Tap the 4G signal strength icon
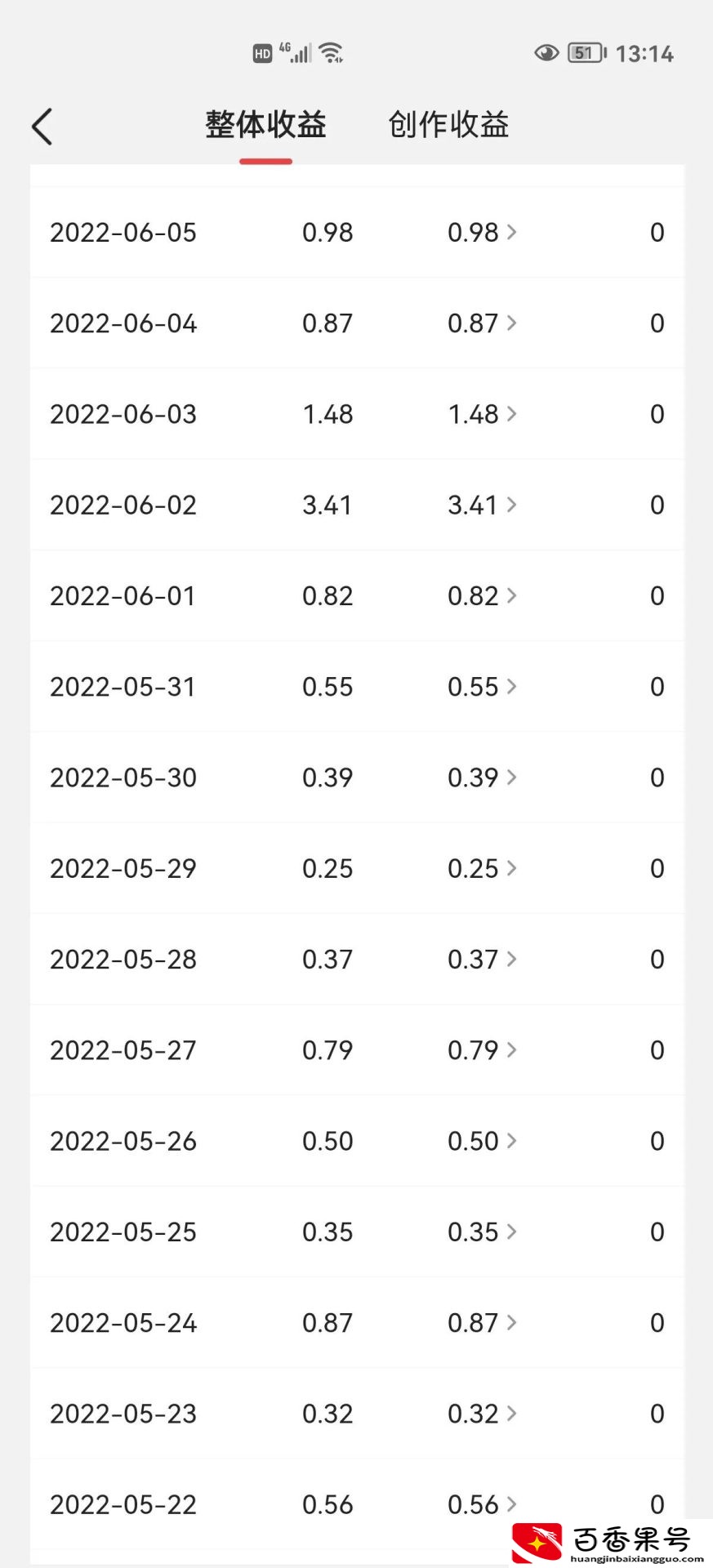 click(x=296, y=52)
